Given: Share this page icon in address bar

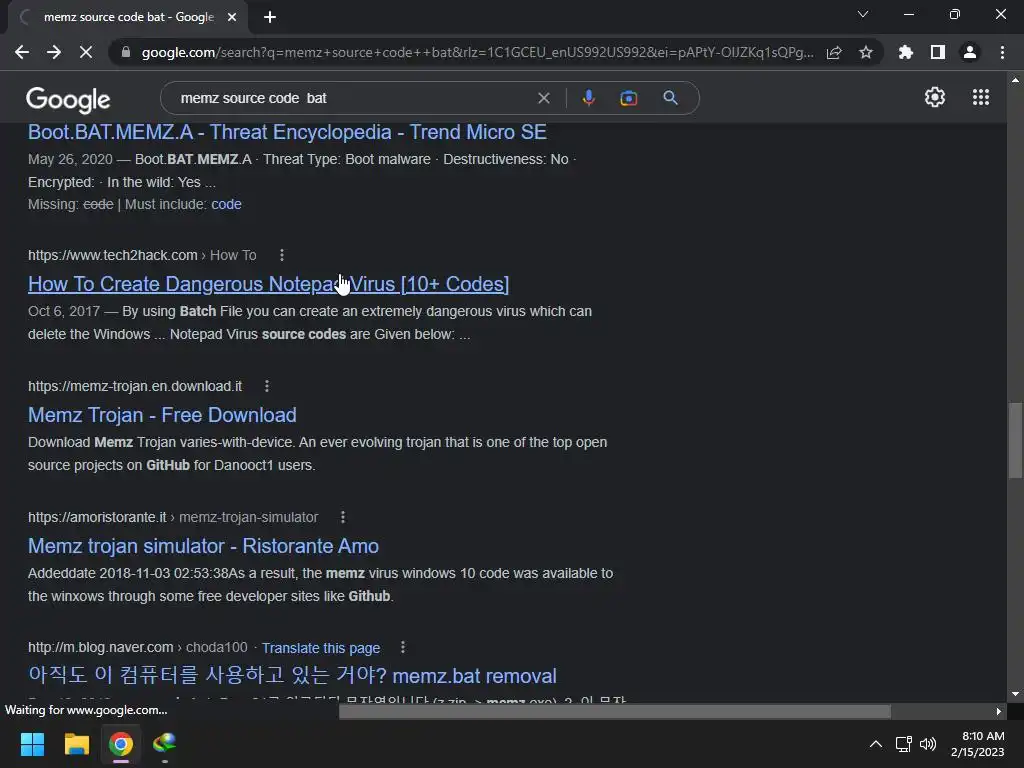Looking at the screenshot, I should [x=834, y=52].
